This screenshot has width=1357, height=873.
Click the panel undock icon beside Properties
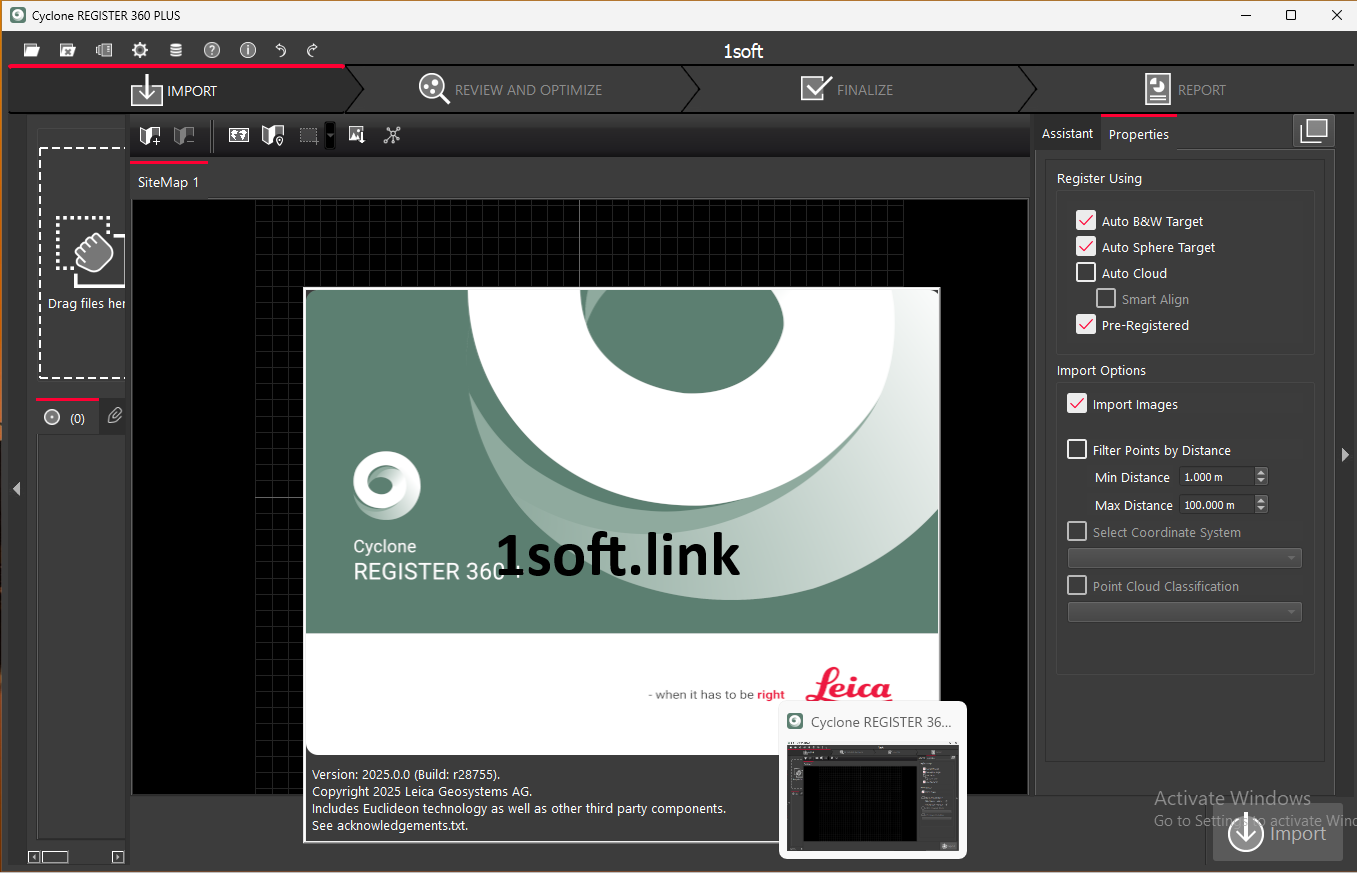click(x=1314, y=131)
